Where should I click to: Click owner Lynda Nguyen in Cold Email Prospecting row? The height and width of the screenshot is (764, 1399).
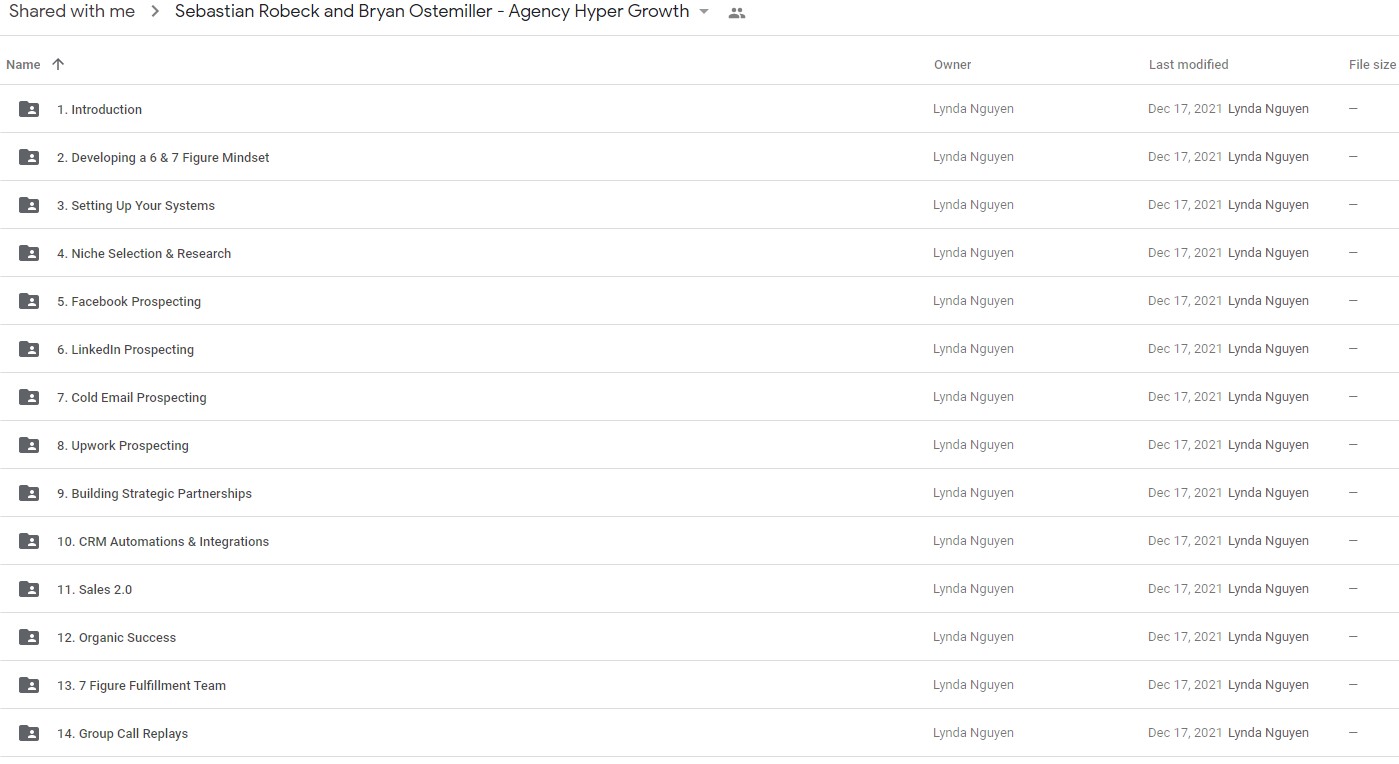coord(973,397)
